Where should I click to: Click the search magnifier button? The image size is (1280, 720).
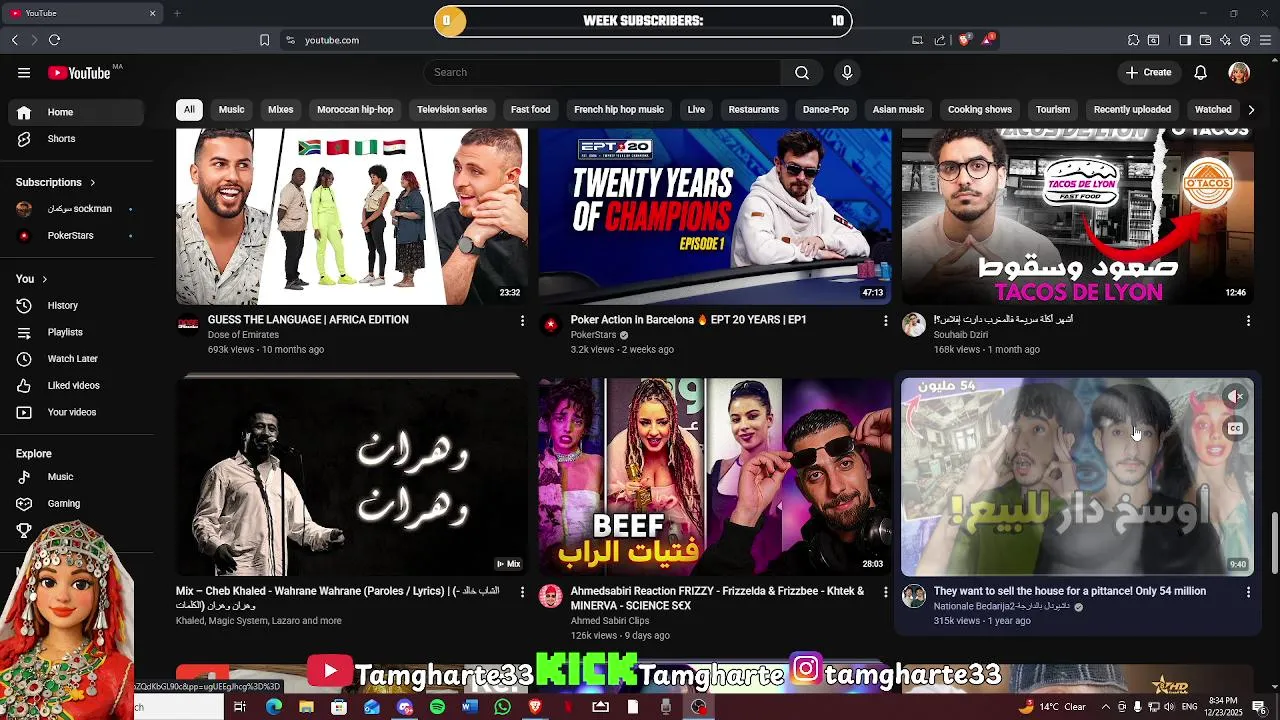point(802,72)
